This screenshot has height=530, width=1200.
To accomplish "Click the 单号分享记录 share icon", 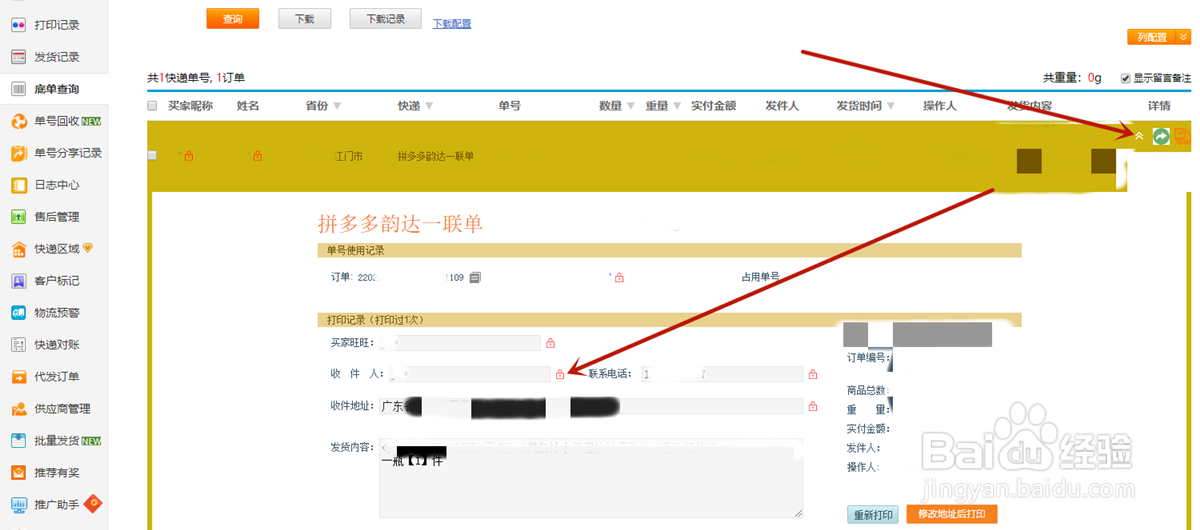I will pyautogui.click(x=18, y=153).
